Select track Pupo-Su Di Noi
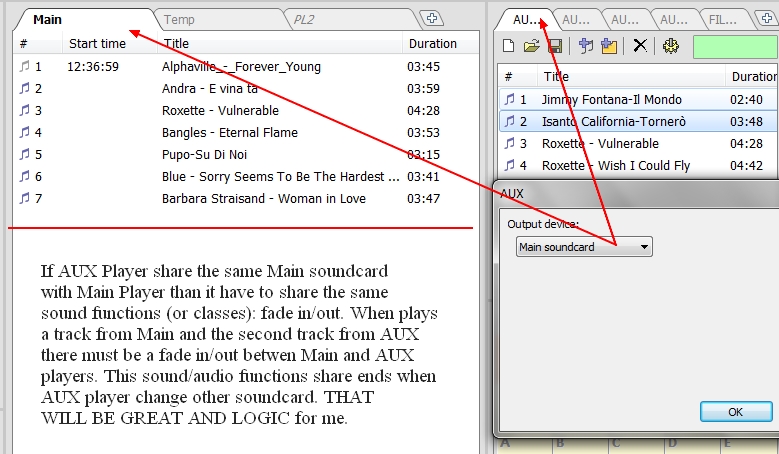 [x=204, y=154]
